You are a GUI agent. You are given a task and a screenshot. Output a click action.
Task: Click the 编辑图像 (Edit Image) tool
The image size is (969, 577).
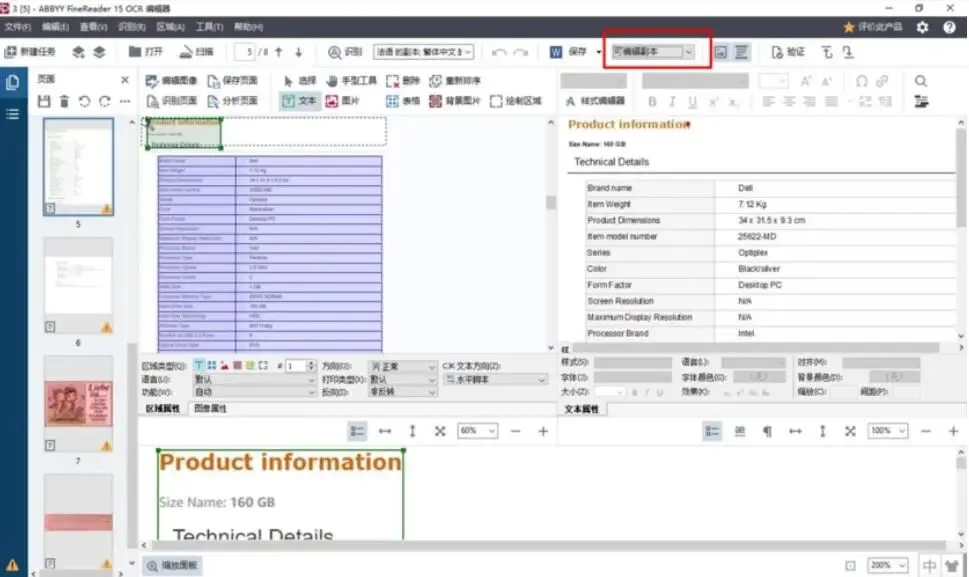[171, 81]
